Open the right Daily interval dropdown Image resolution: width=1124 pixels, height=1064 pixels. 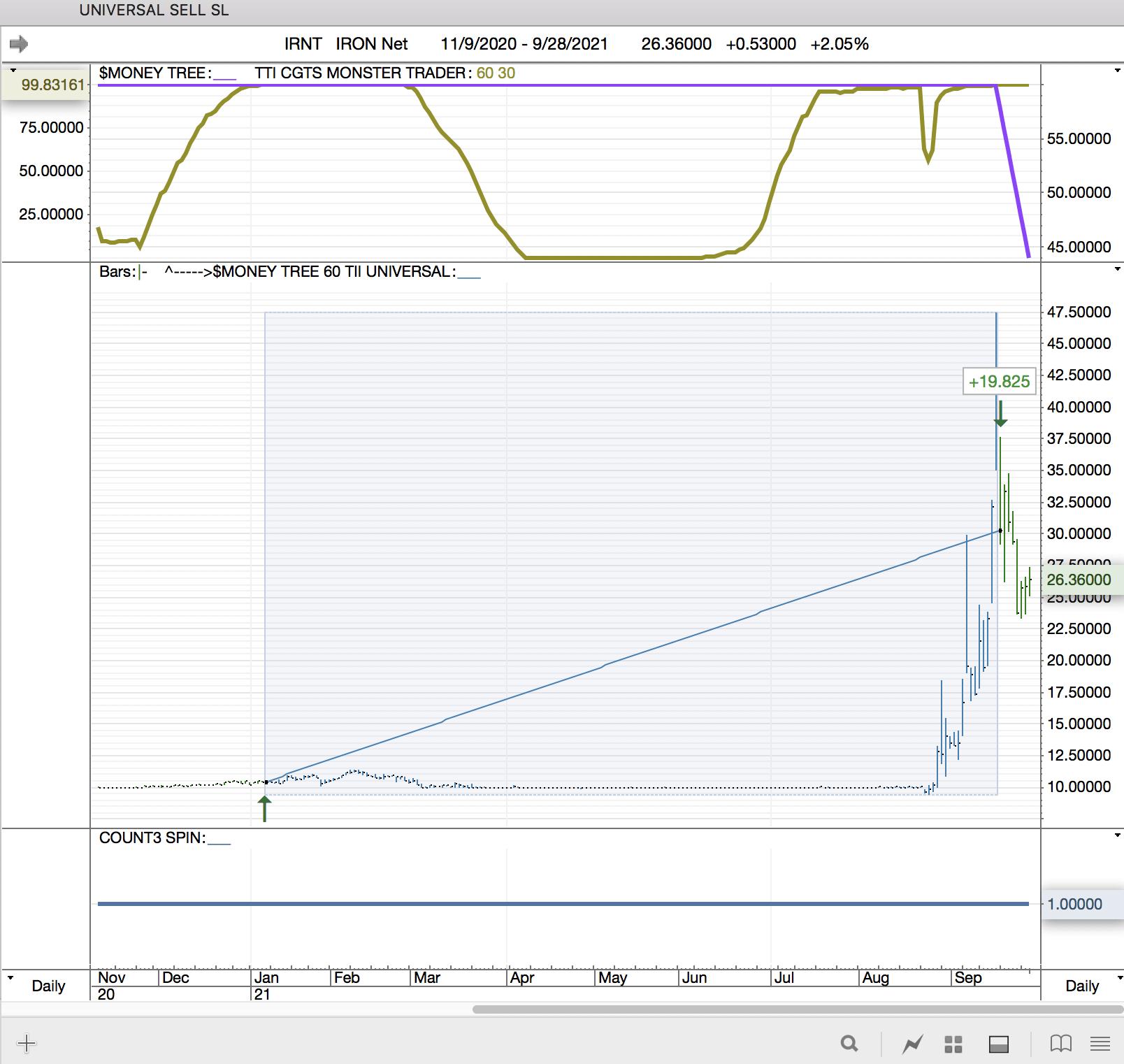pyautogui.click(x=1119, y=977)
